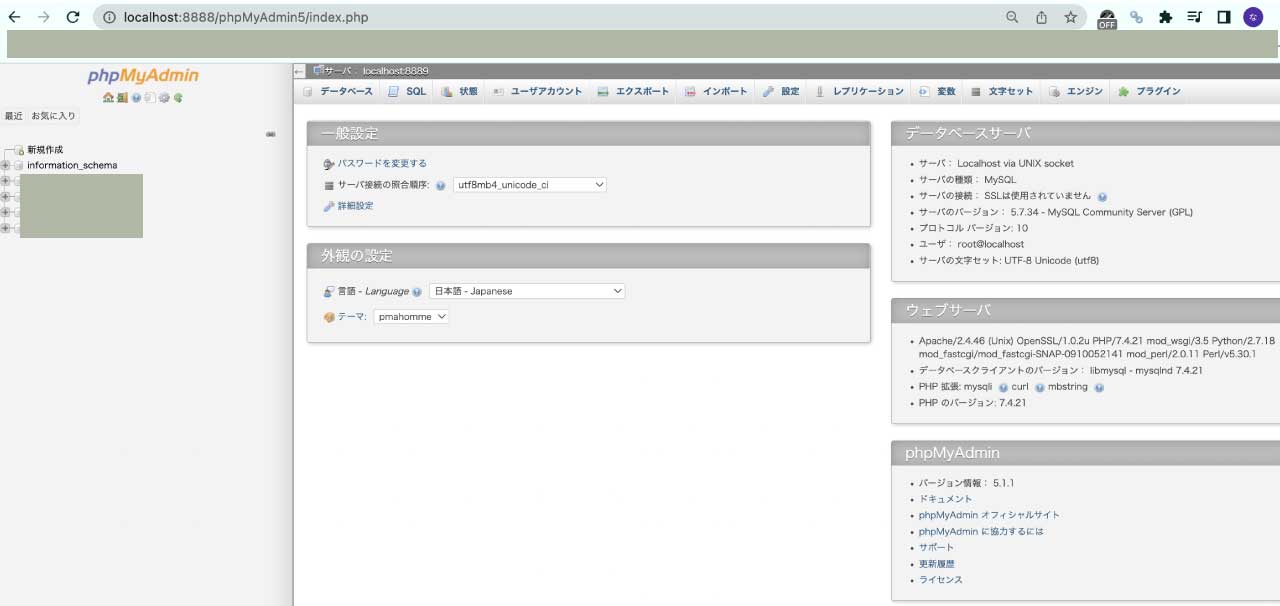Open the utf8mb4_unicode_ci collation dropdown
1280x606 pixels.
530,185
